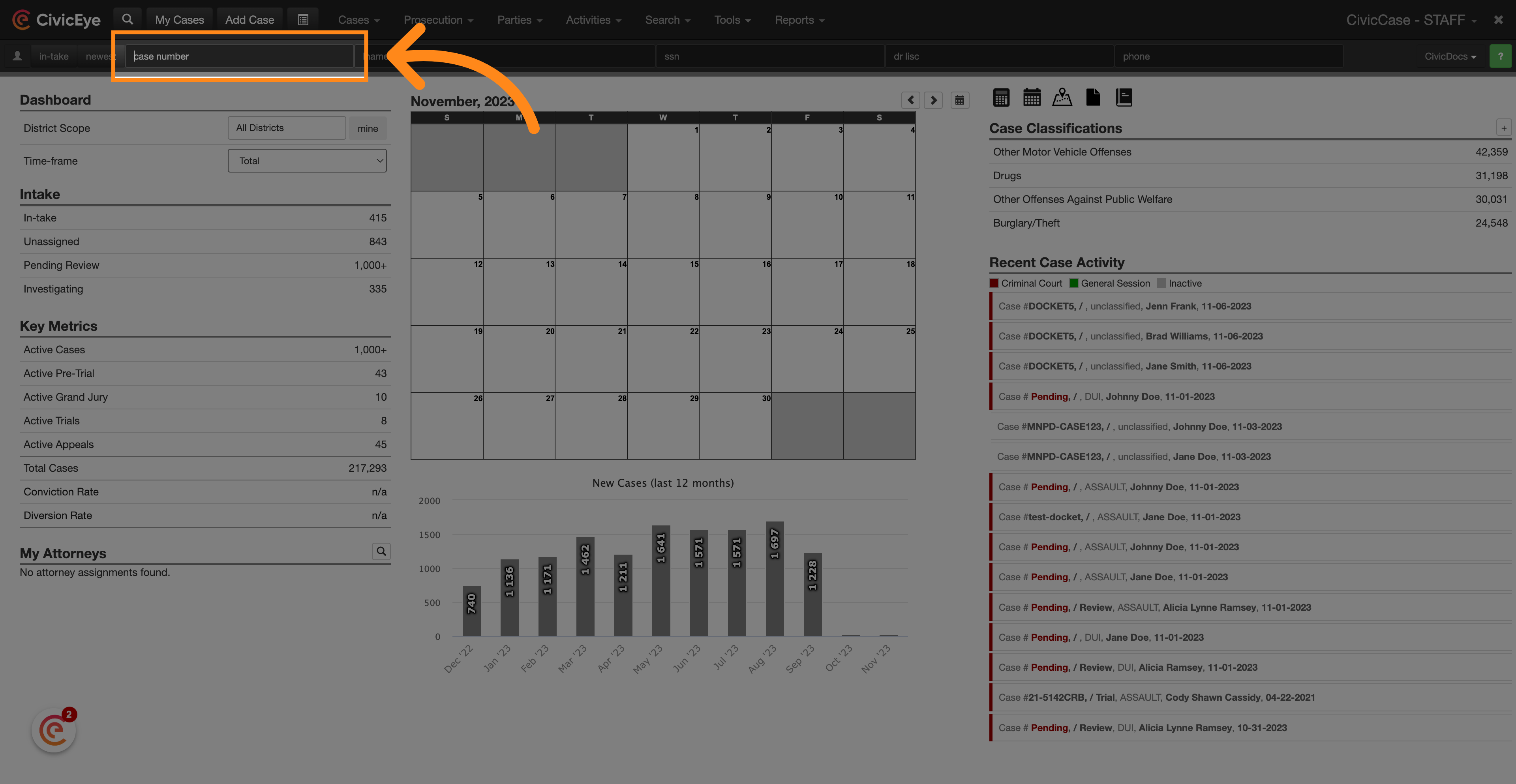Screen dimensions: 1516x784
Task: Click the small calendar icon beside month arrows
Action: (960, 100)
